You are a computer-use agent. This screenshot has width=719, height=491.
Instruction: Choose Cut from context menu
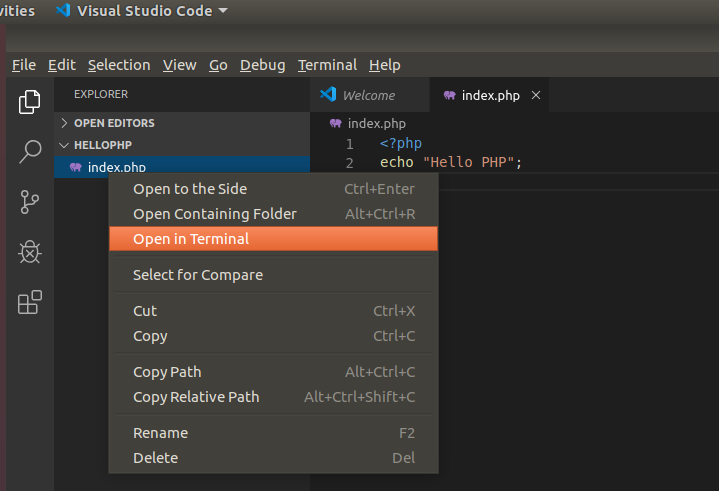(273, 311)
